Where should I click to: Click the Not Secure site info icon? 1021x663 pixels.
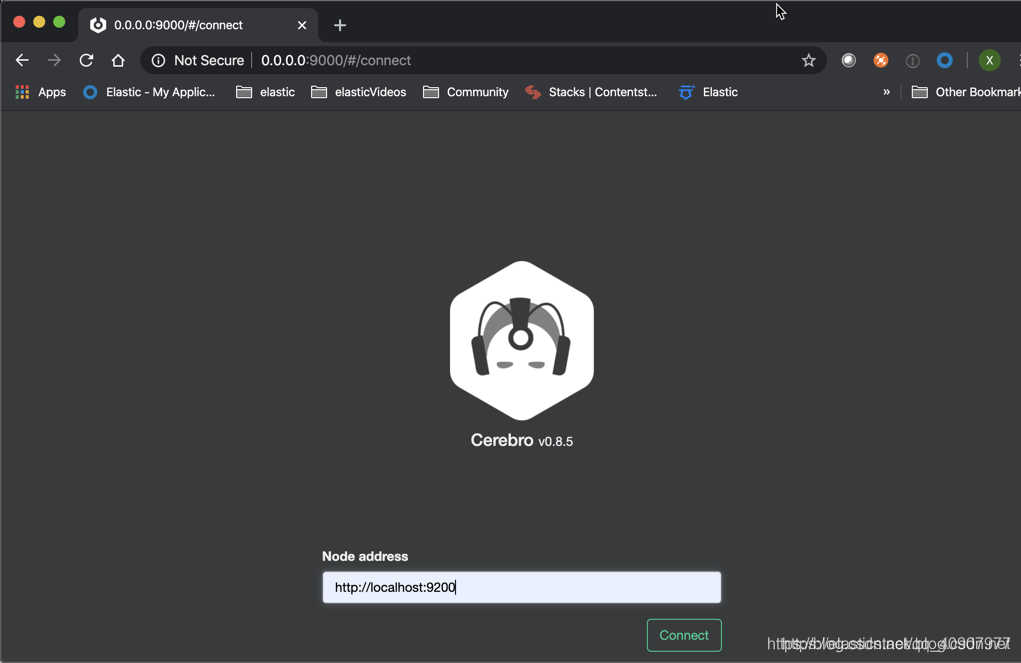[158, 61]
